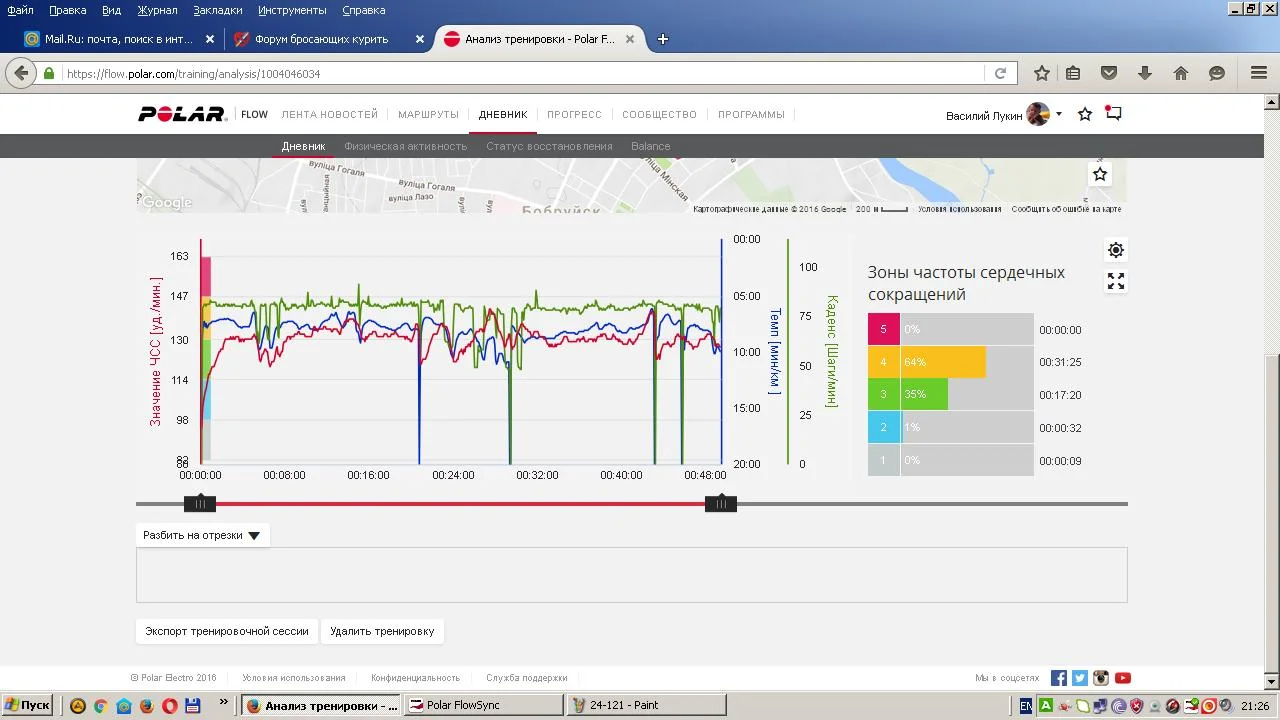Open Polar notifications speech bubble icon
This screenshot has height=720, width=1280.
[x=1113, y=114]
